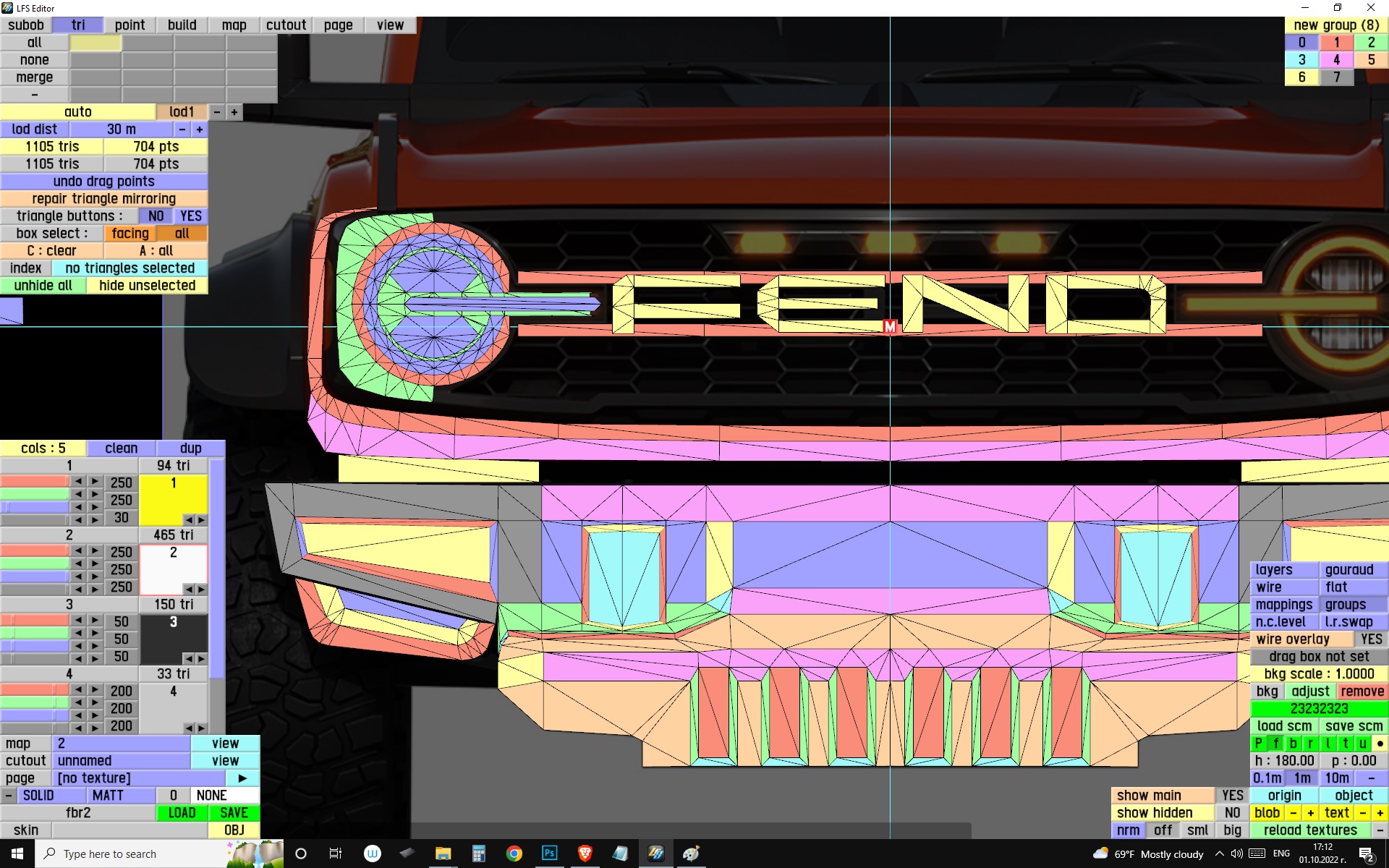This screenshot has height=868, width=1389.
Task: Toggle show hidden NO button
Action: (1232, 812)
